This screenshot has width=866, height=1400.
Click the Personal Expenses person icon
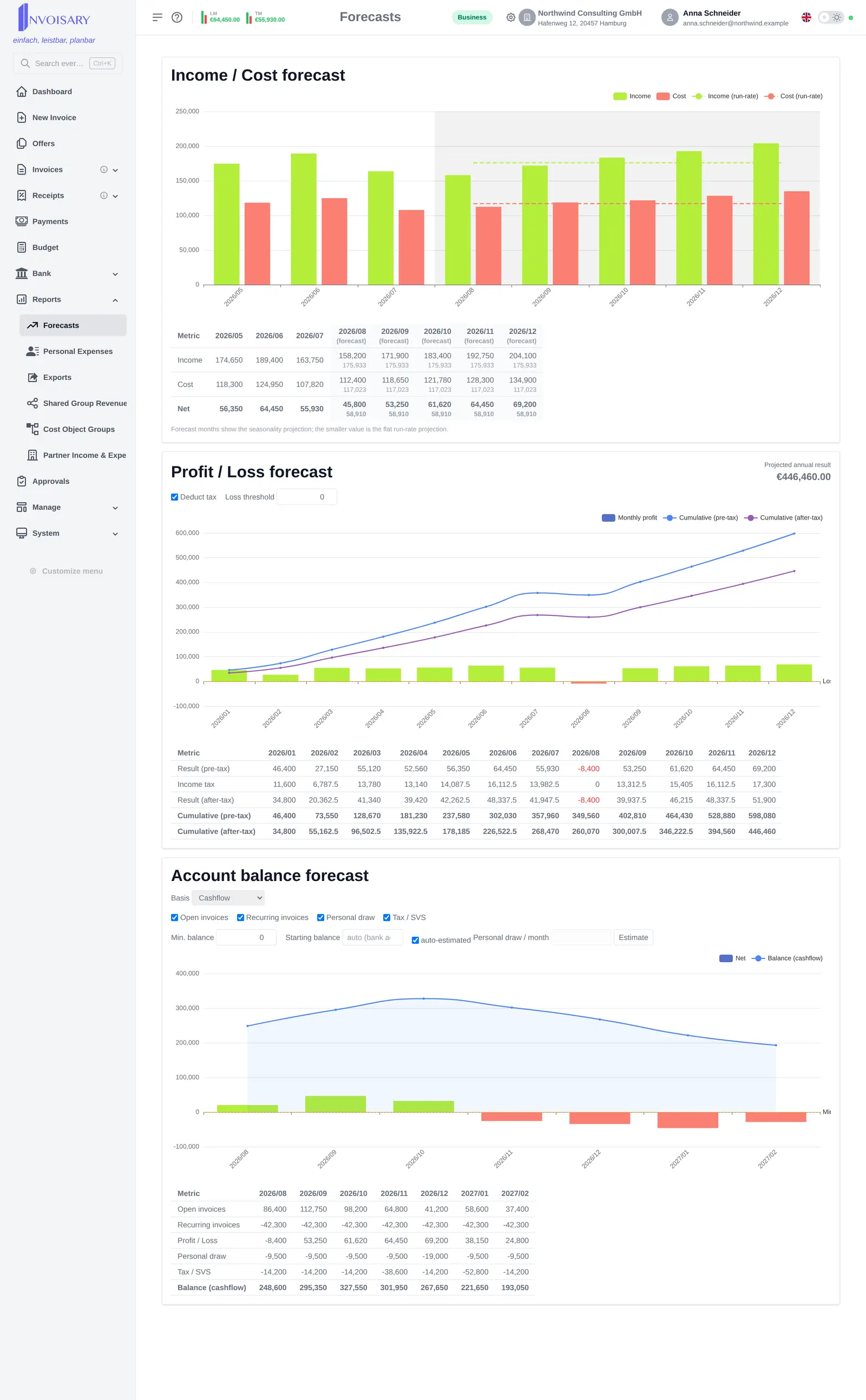click(x=32, y=351)
